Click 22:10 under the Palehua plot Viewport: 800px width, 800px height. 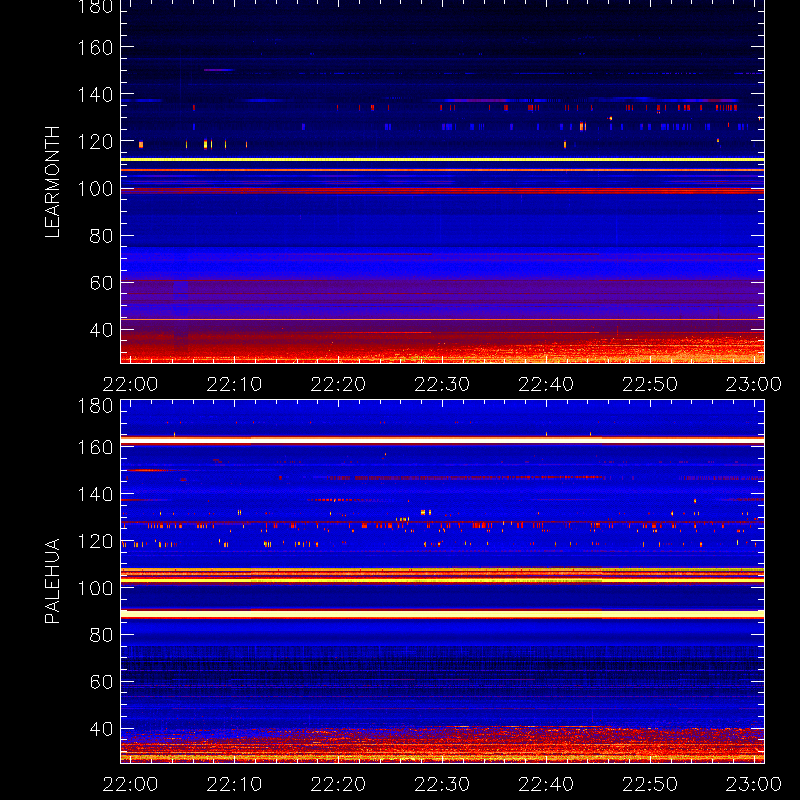[234, 784]
